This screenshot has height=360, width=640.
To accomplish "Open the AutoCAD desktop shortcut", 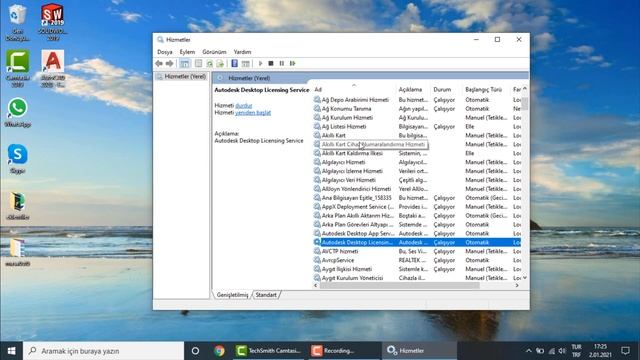I will click(x=53, y=68).
